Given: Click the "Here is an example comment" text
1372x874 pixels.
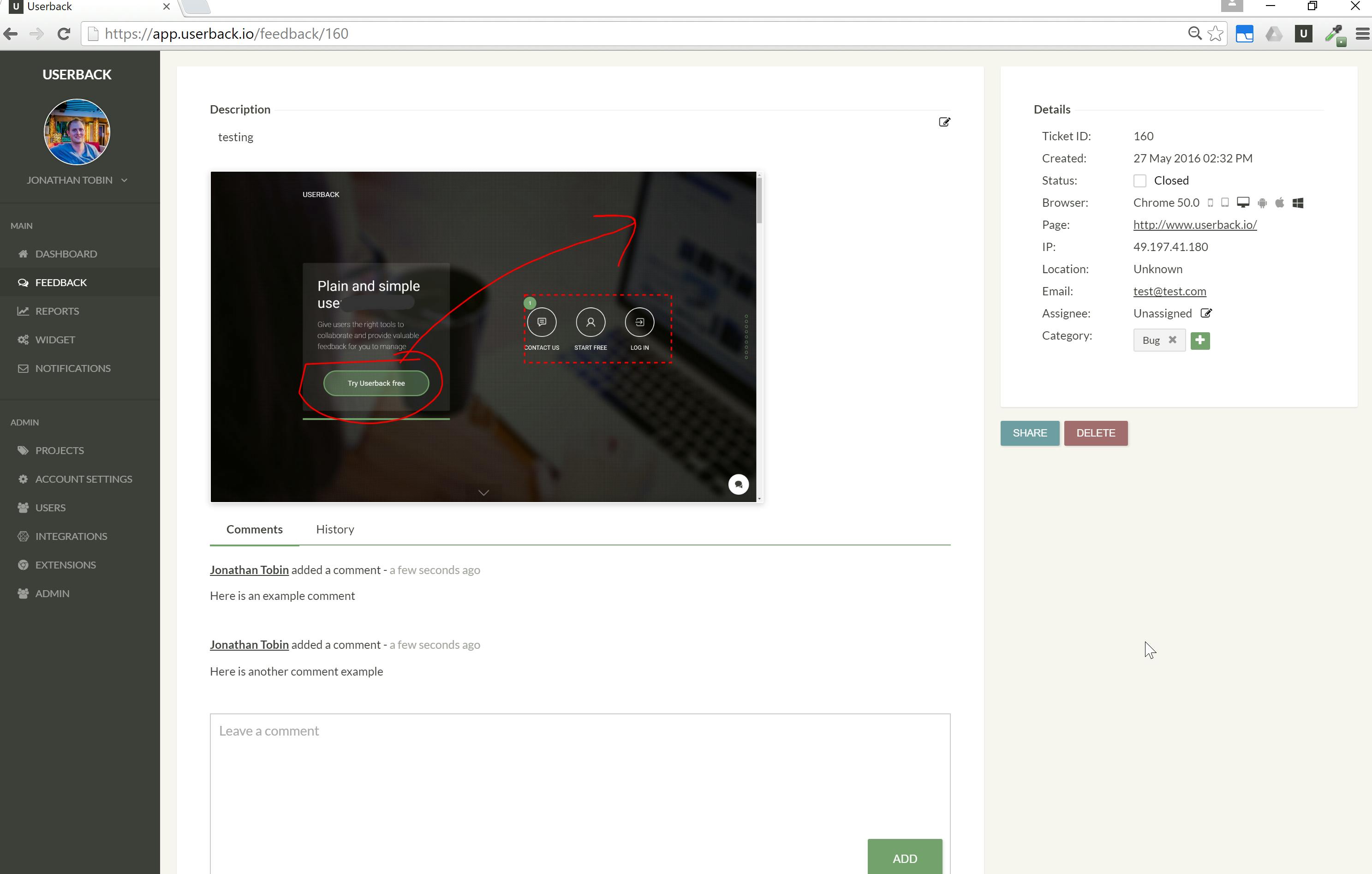Looking at the screenshot, I should [282, 596].
